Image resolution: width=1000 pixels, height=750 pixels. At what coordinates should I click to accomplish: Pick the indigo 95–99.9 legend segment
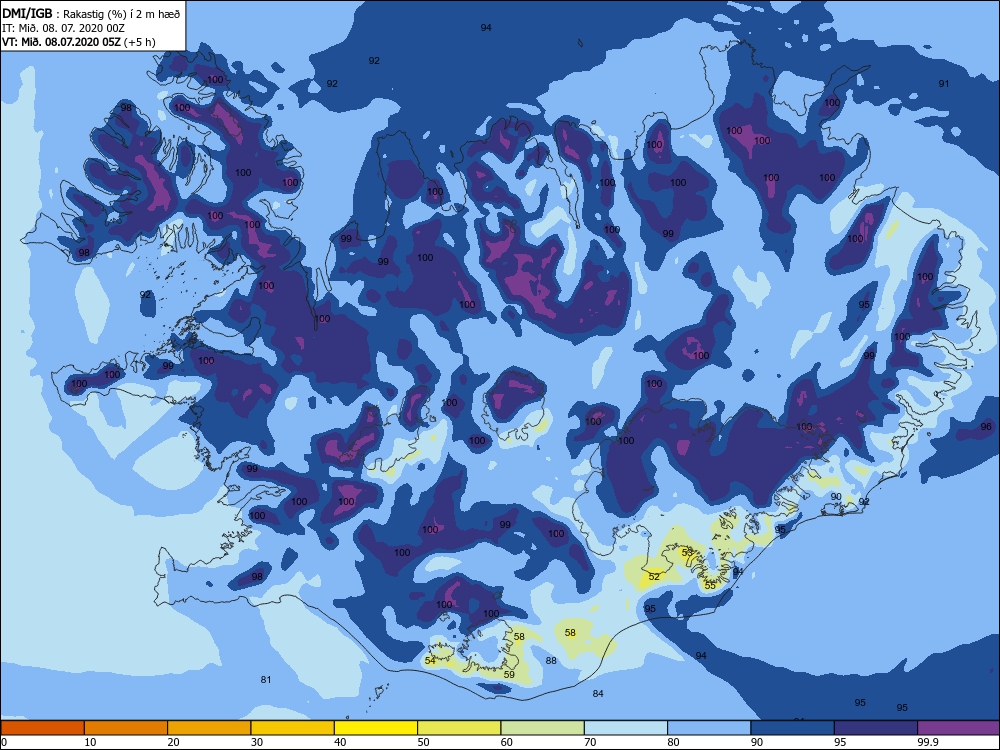tap(876, 728)
